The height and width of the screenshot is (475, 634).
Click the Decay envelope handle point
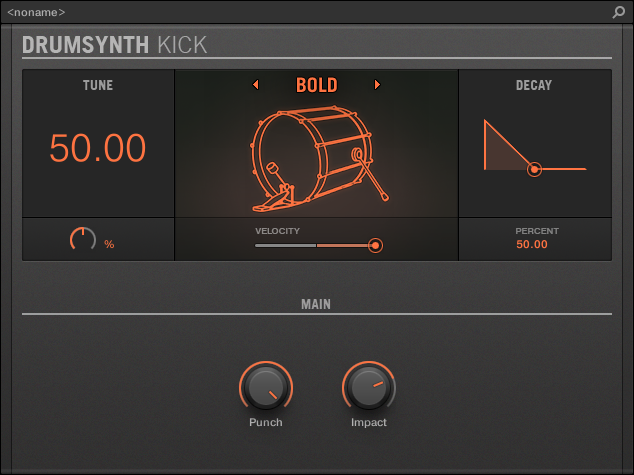tap(535, 170)
